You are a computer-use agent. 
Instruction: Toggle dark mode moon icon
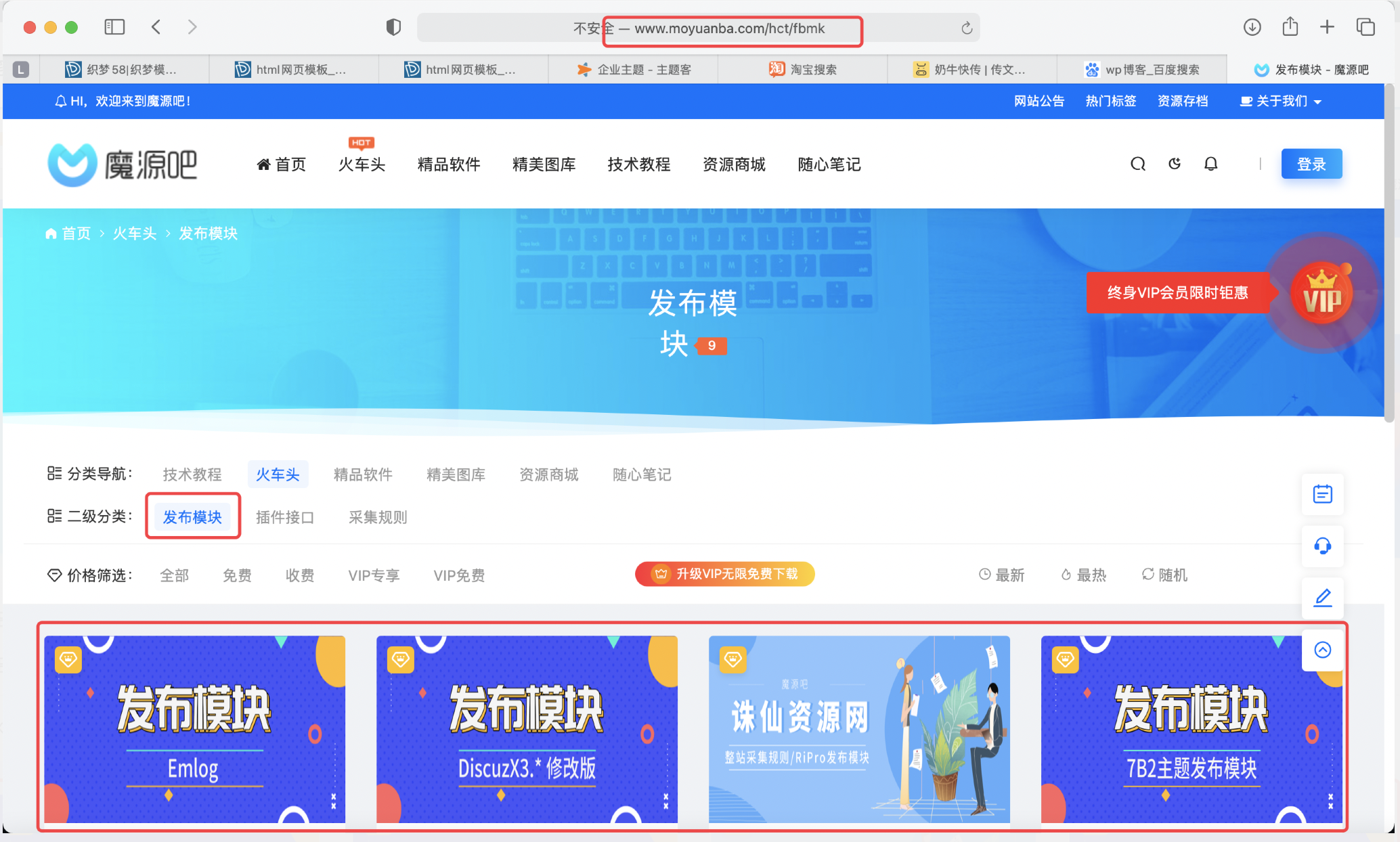pos(1175,164)
